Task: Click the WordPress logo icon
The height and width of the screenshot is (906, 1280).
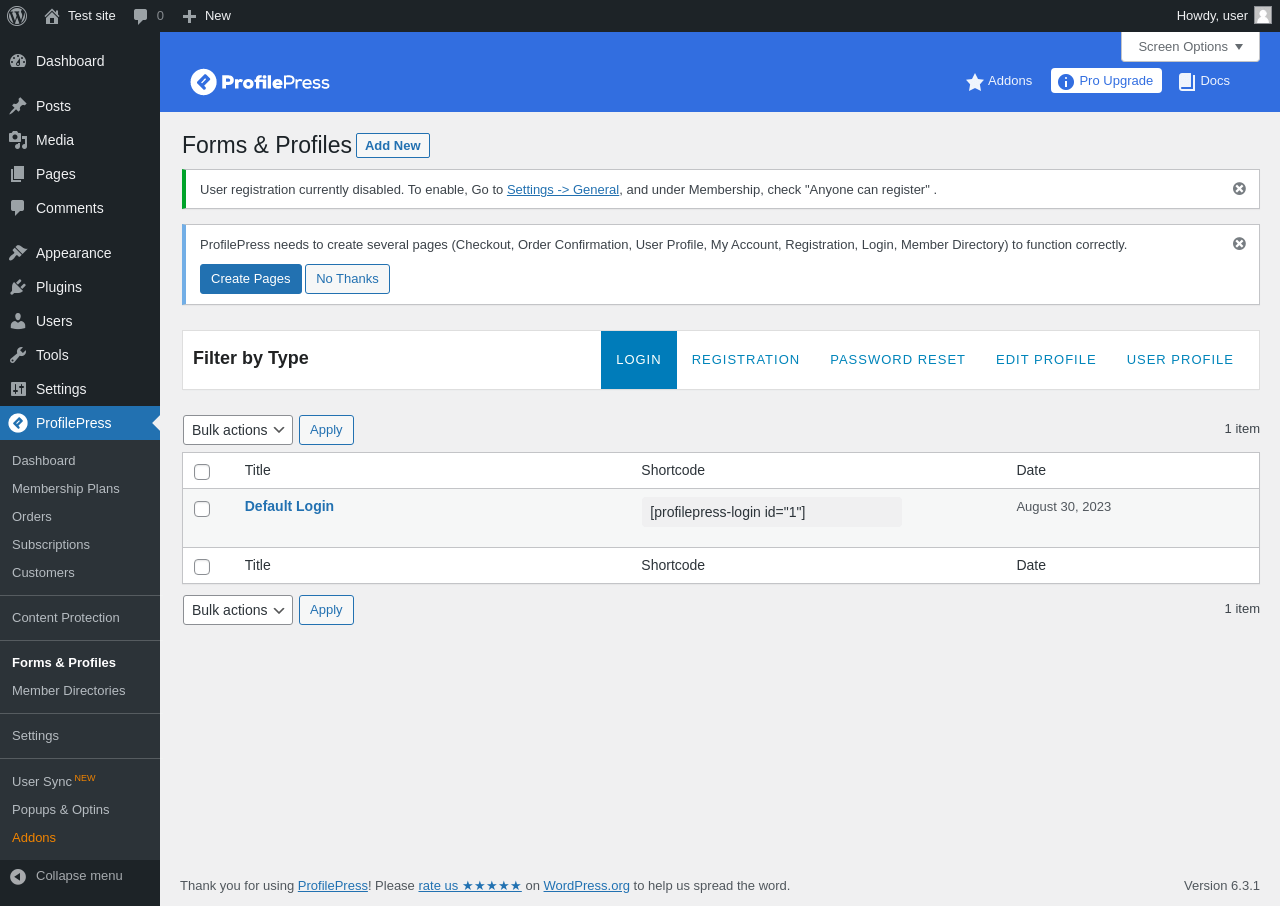Action: [17, 16]
